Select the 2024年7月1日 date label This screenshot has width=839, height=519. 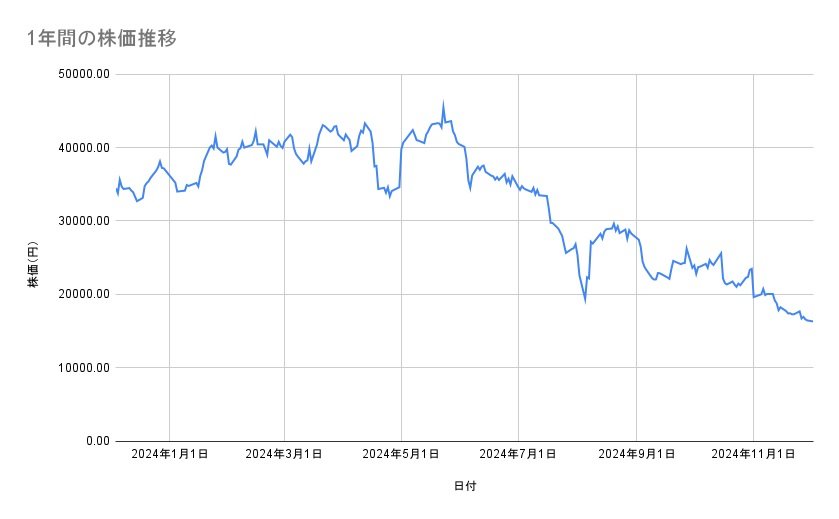(519, 454)
